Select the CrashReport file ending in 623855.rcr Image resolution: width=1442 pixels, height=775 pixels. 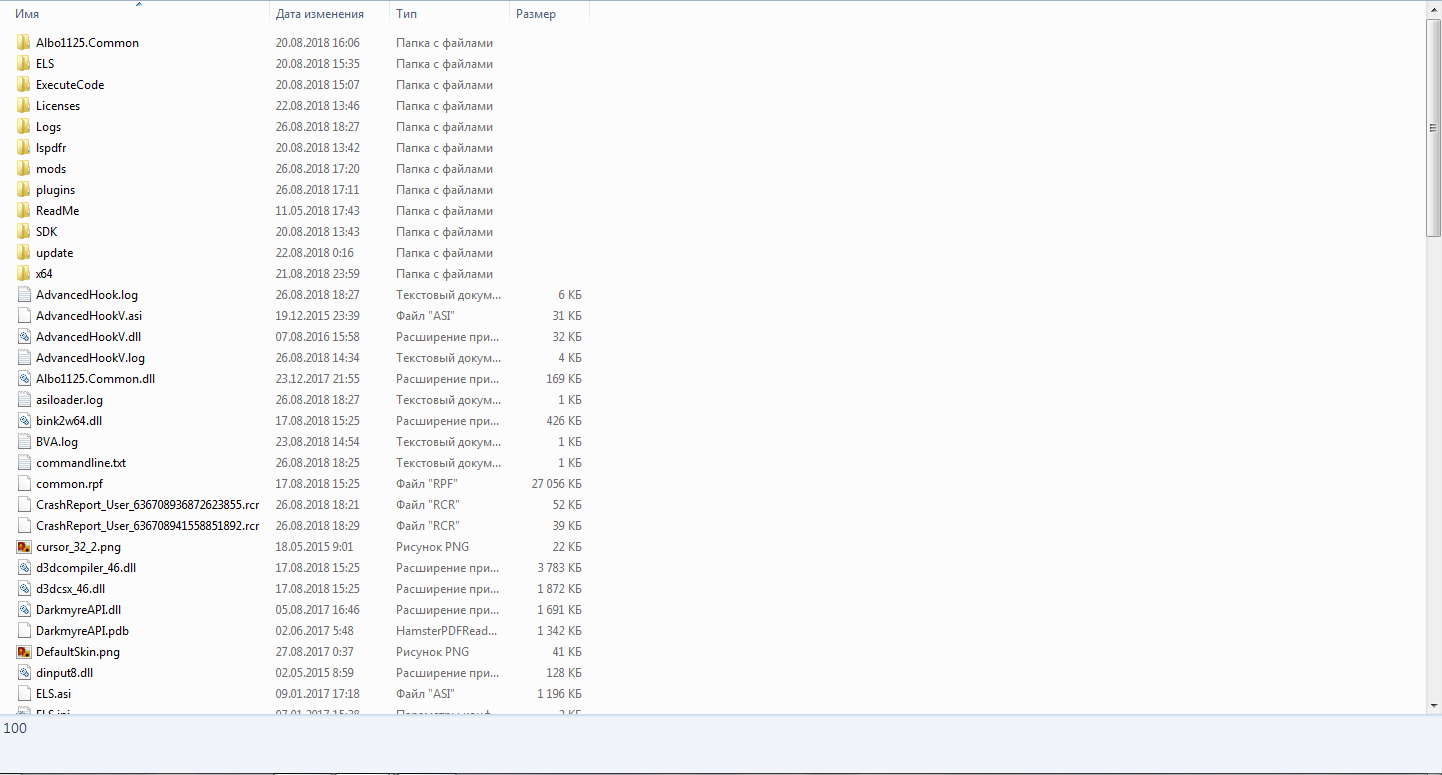tap(148, 505)
